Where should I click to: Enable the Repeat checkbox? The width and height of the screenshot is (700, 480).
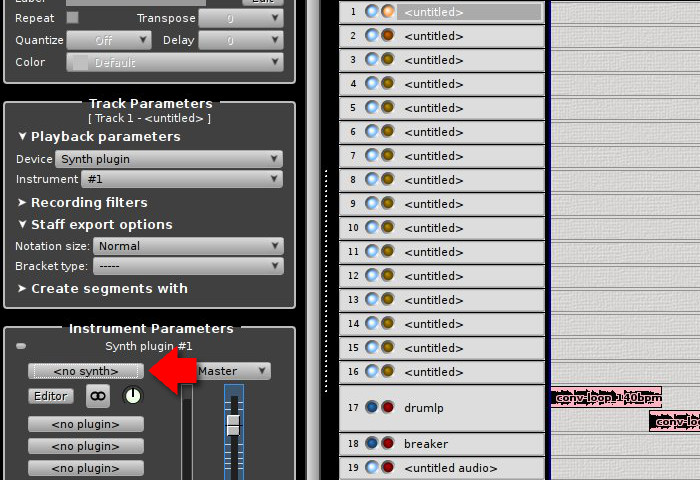coord(72,17)
